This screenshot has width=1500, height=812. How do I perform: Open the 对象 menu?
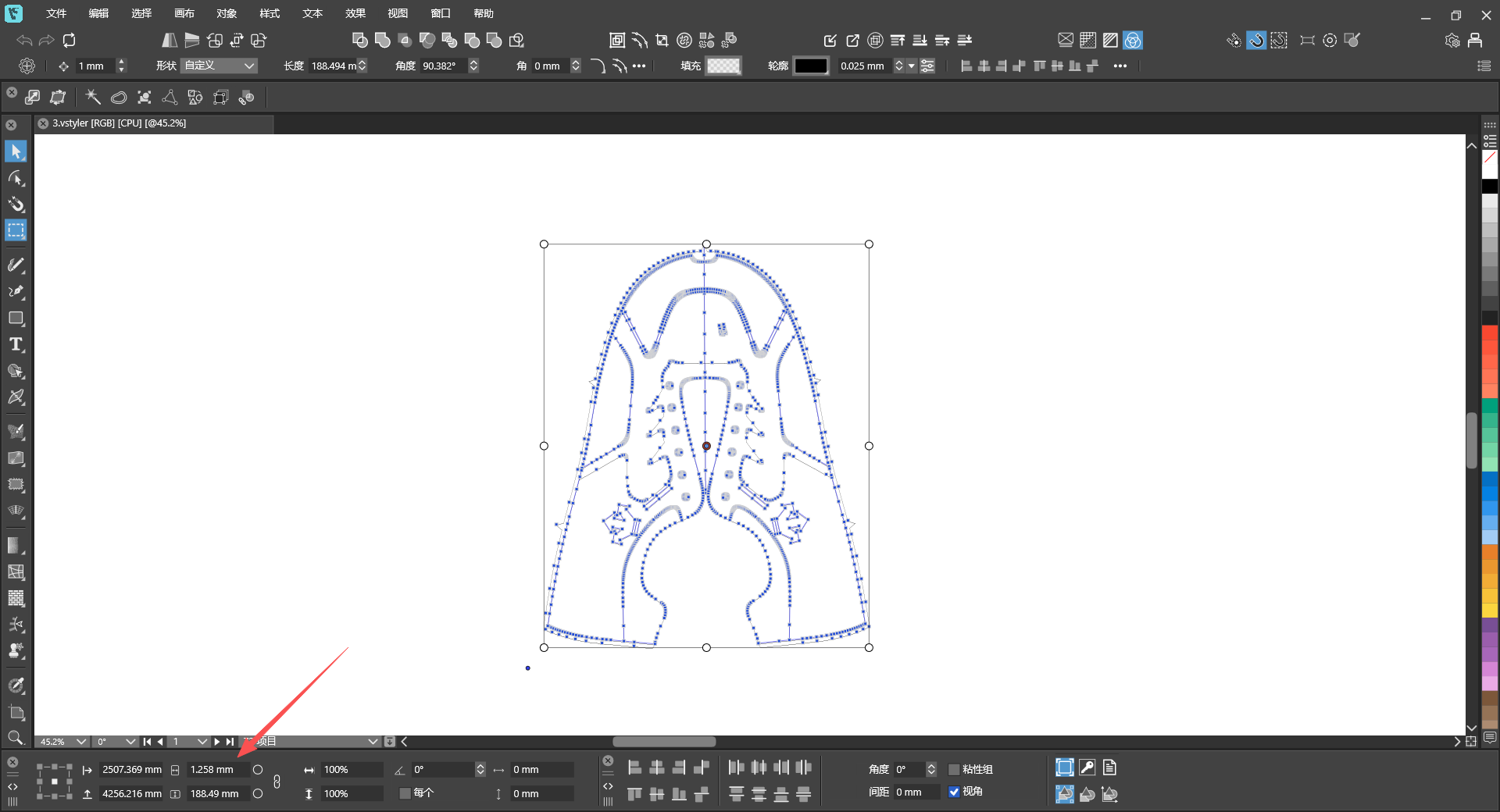(227, 13)
